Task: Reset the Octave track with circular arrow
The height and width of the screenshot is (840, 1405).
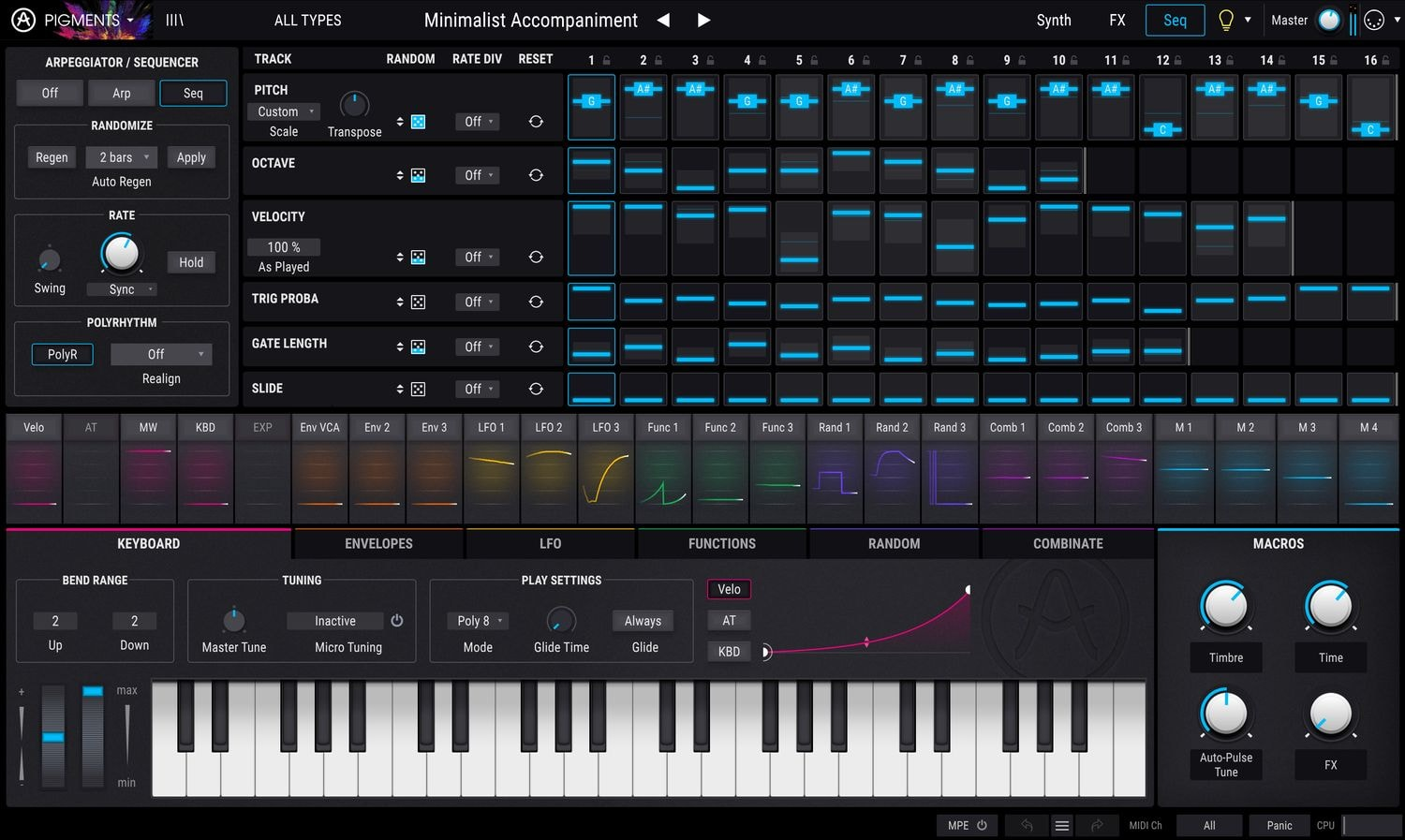Action: click(536, 175)
